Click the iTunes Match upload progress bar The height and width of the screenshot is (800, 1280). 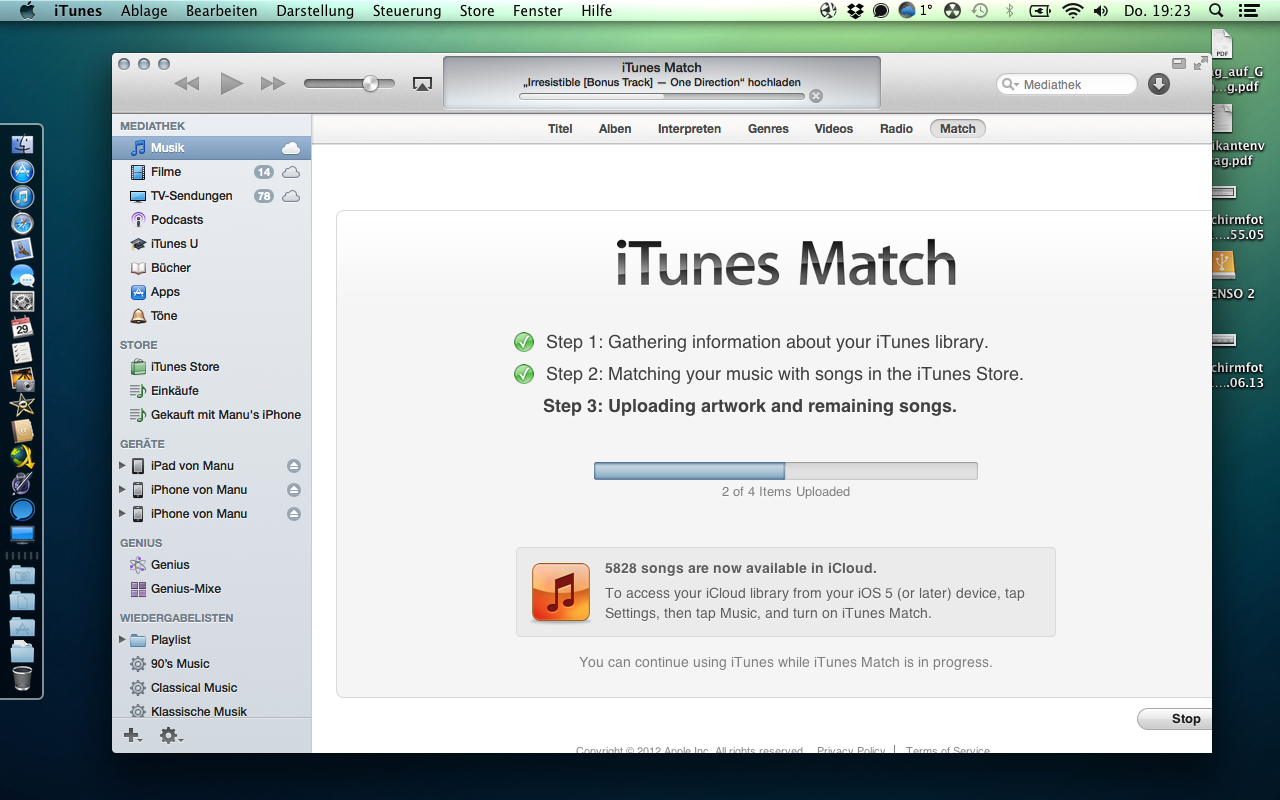tap(785, 471)
